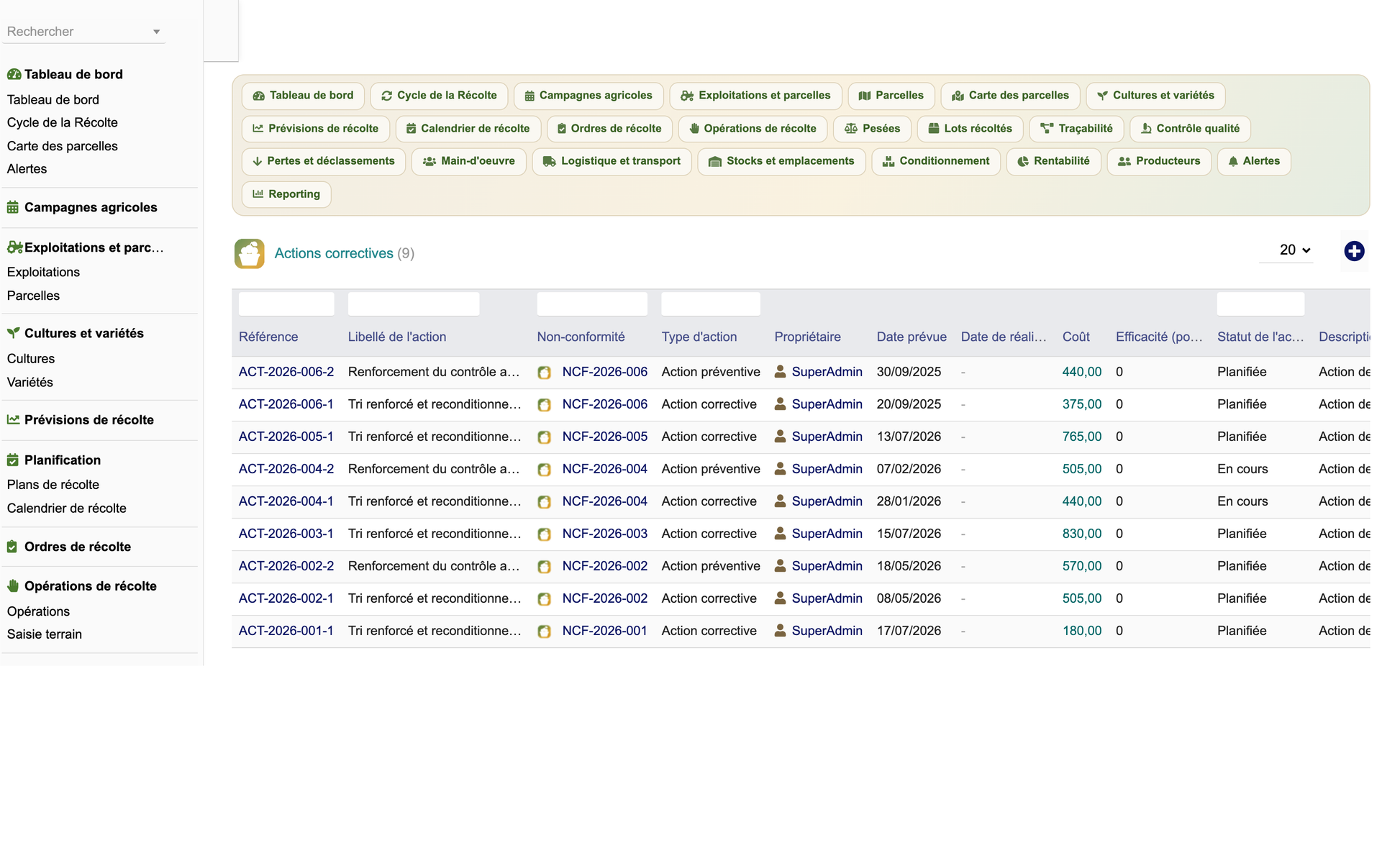Select the Parcelles pill in top navigation

[x=891, y=96]
